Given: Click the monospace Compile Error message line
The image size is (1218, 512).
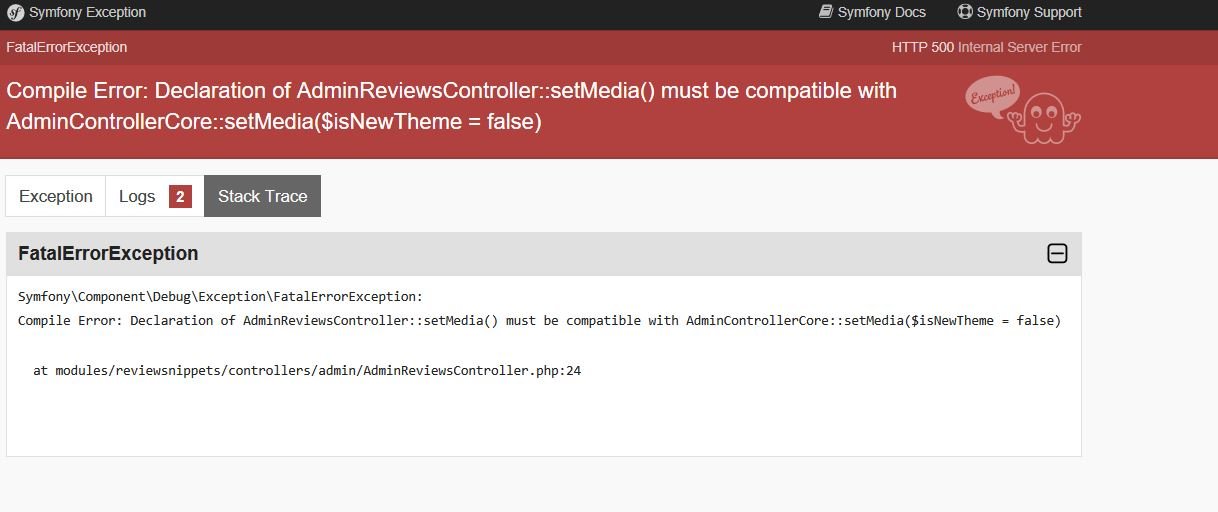Looking at the screenshot, I should [539, 321].
